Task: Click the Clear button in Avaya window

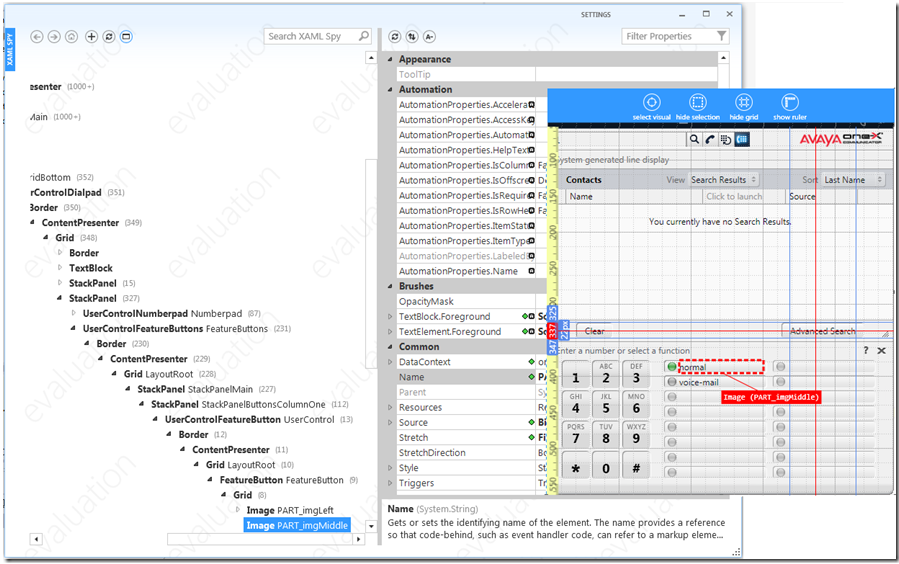Action: [x=595, y=331]
